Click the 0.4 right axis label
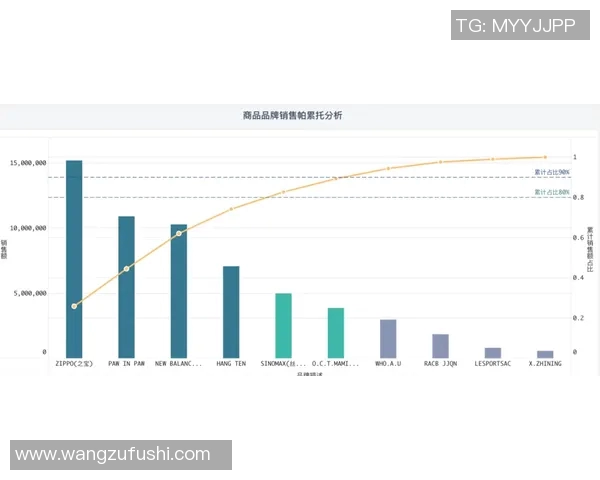 (579, 278)
